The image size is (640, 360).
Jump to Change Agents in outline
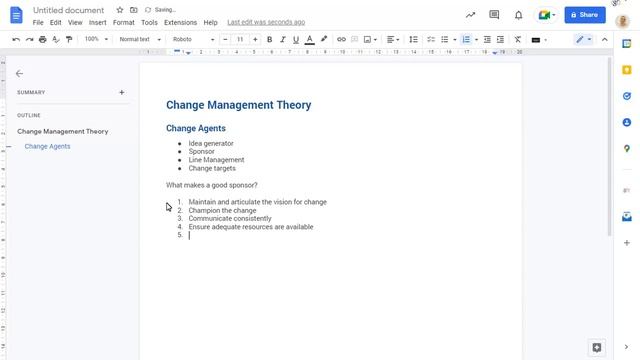(x=47, y=146)
